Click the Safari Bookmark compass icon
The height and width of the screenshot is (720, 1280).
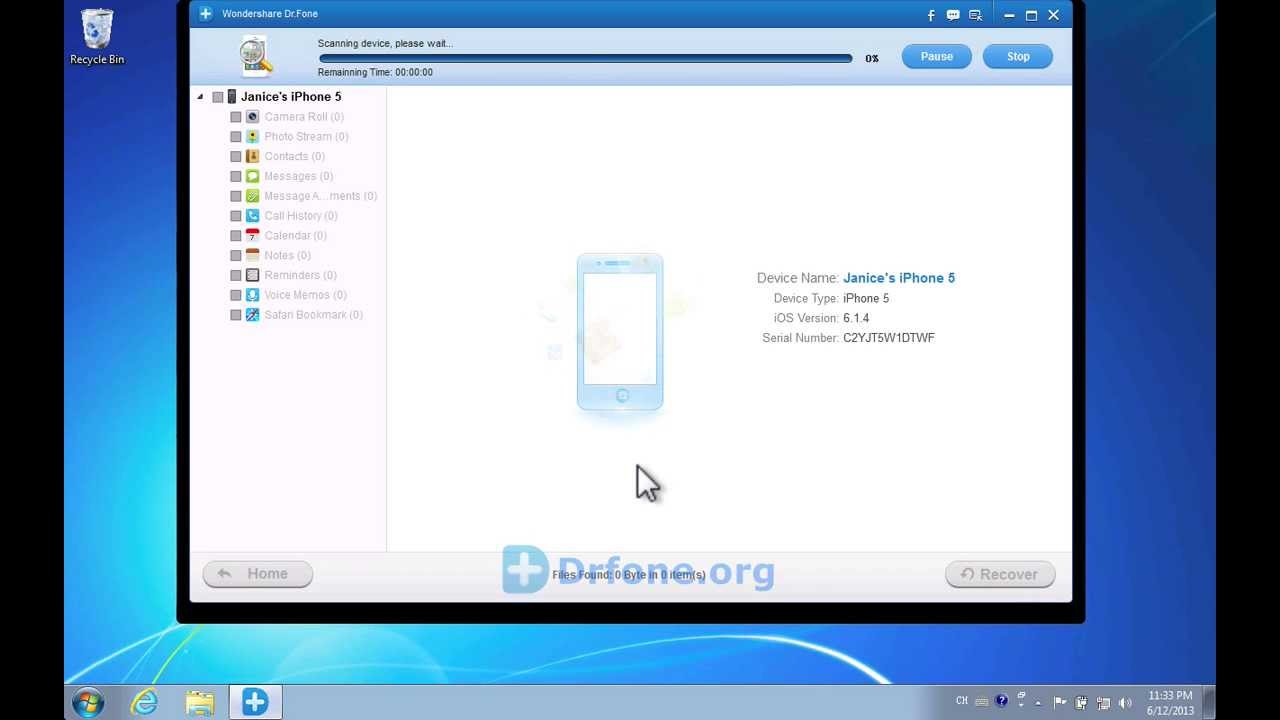click(x=252, y=315)
